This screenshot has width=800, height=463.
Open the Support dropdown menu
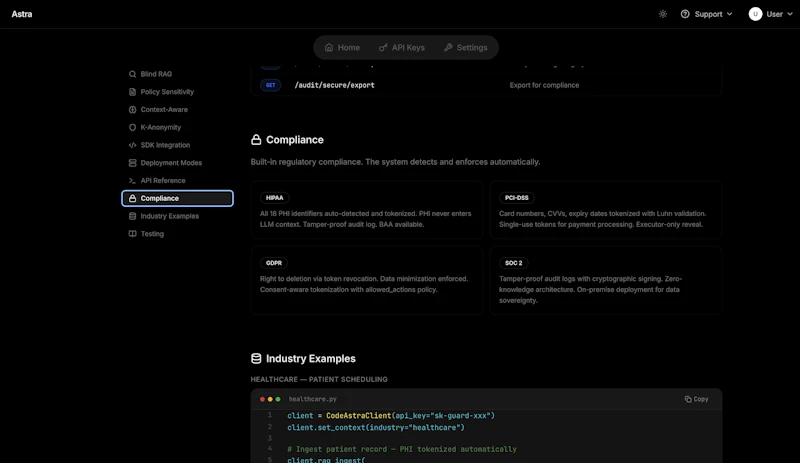click(707, 14)
